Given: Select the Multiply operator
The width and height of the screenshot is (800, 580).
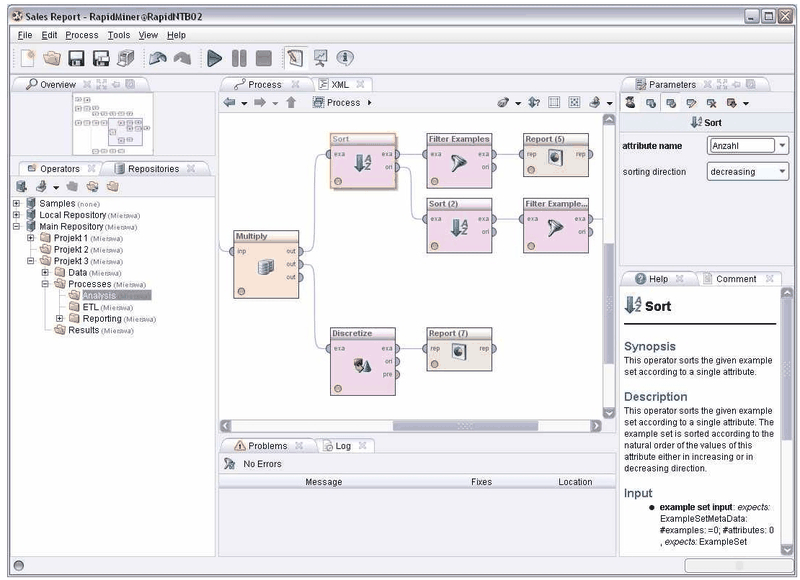Looking at the screenshot, I should [266, 264].
